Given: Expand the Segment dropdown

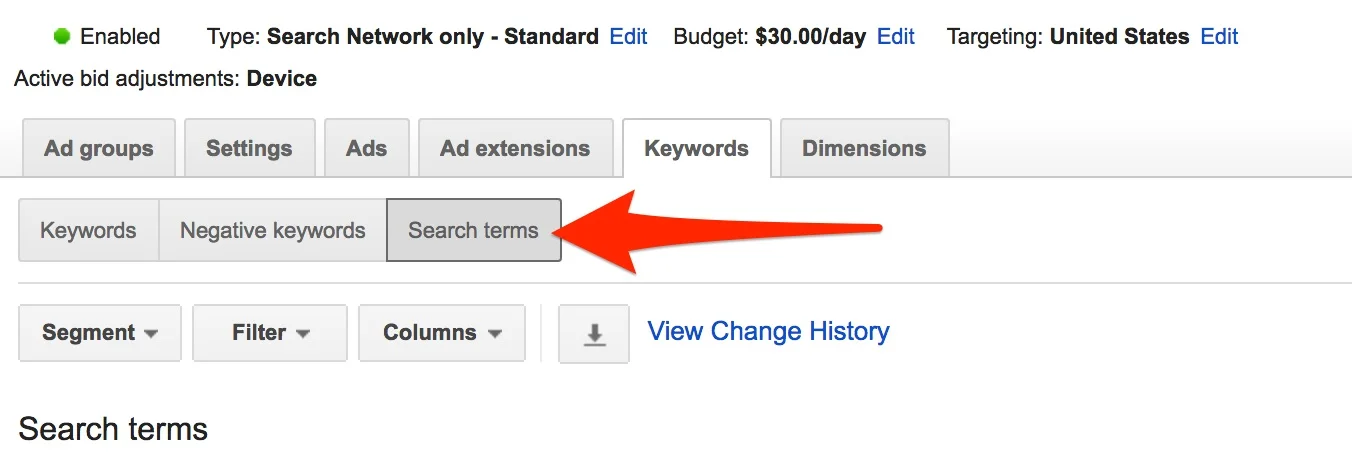Looking at the screenshot, I should [100, 333].
